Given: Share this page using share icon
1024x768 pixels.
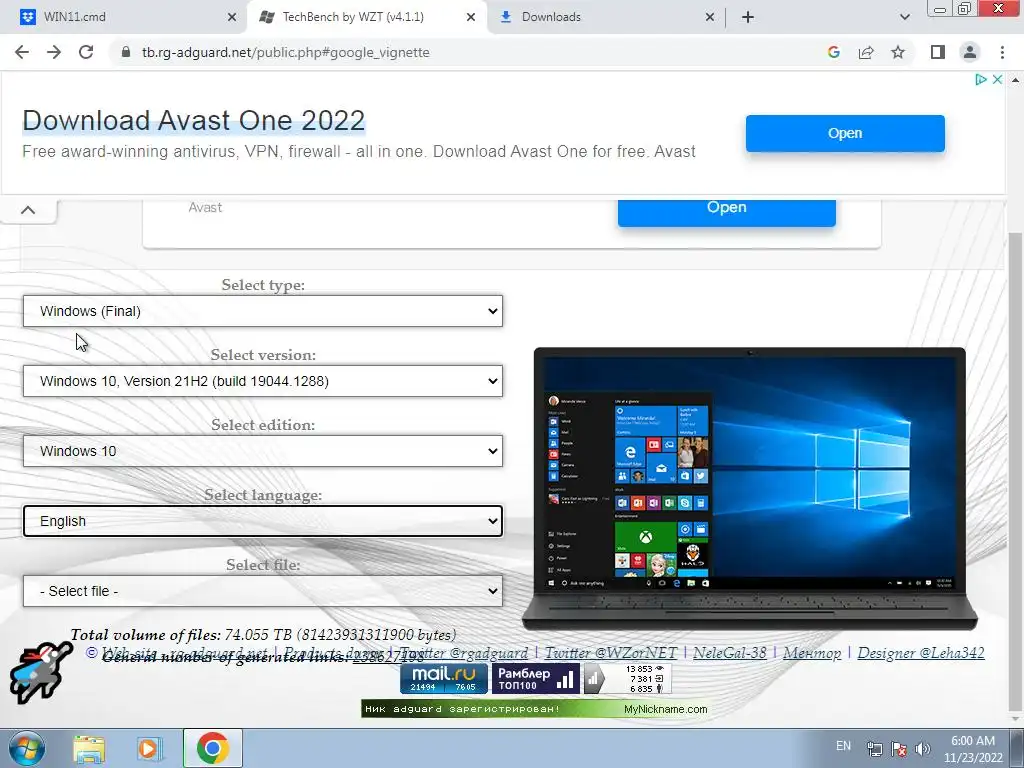Looking at the screenshot, I should tap(866, 52).
